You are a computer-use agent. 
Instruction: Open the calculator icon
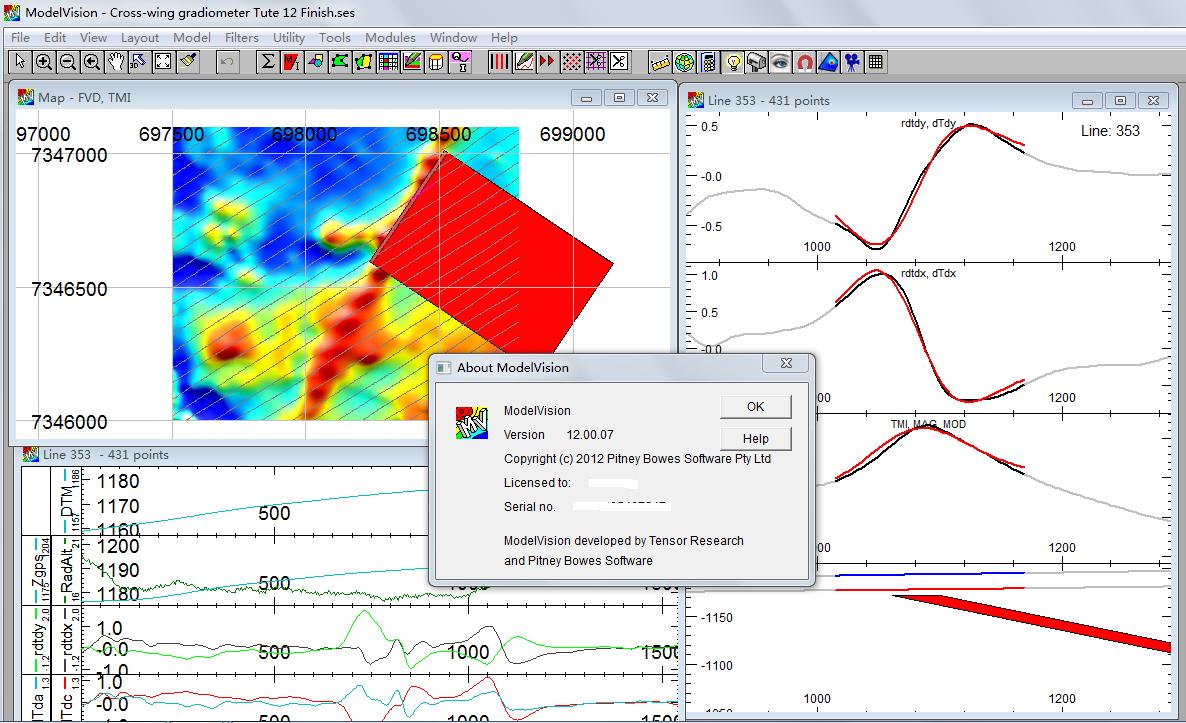click(x=708, y=62)
